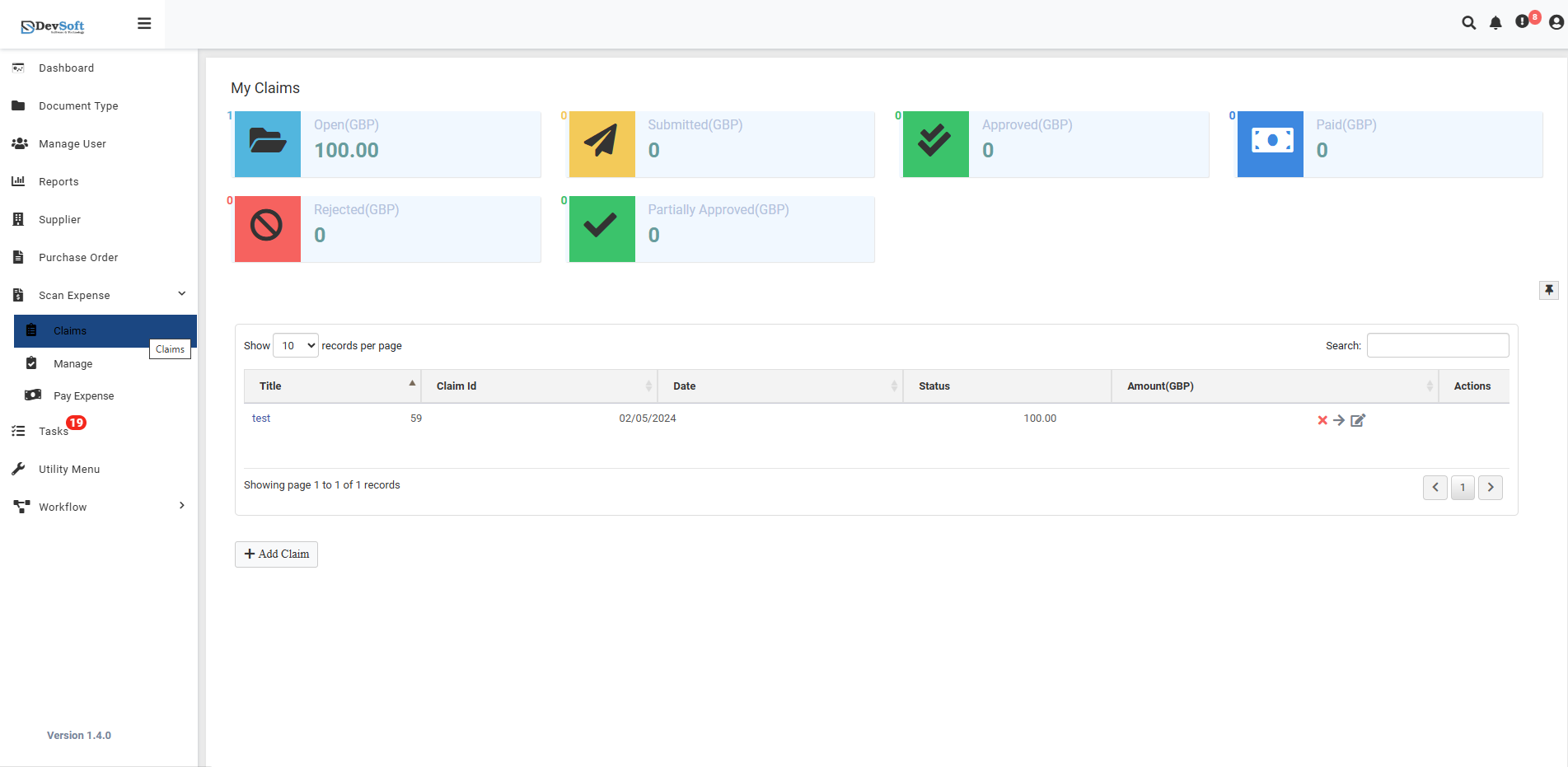The height and width of the screenshot is (767, 1568).
Task: Open the user profile icon
Action: point(1556,23)
